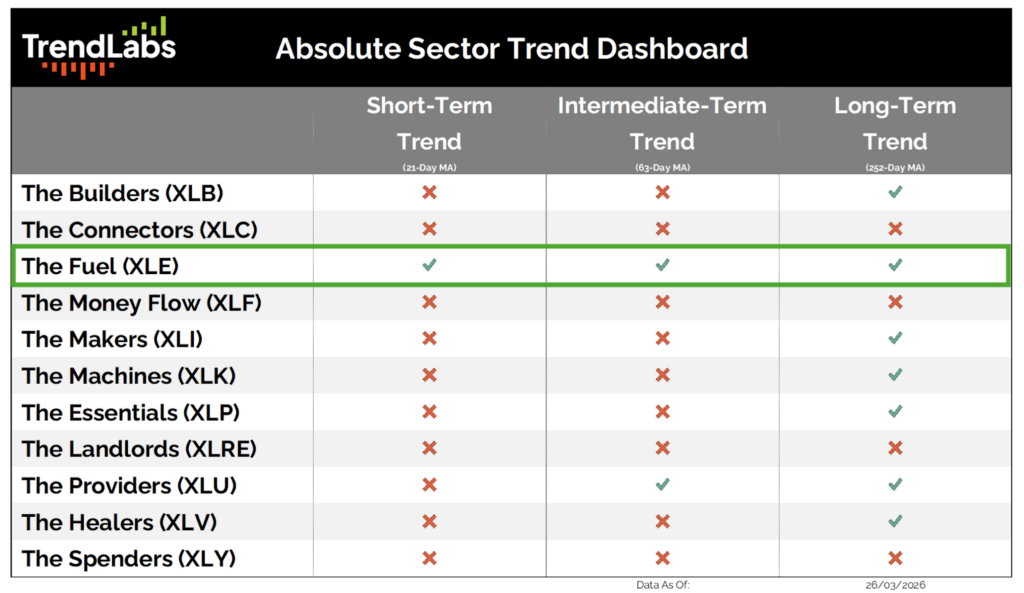Image resolution: width=1024 pixels, height=593 pixels.
Task: Click The Makers (XLI) row label
Action: tap(112, 339)
